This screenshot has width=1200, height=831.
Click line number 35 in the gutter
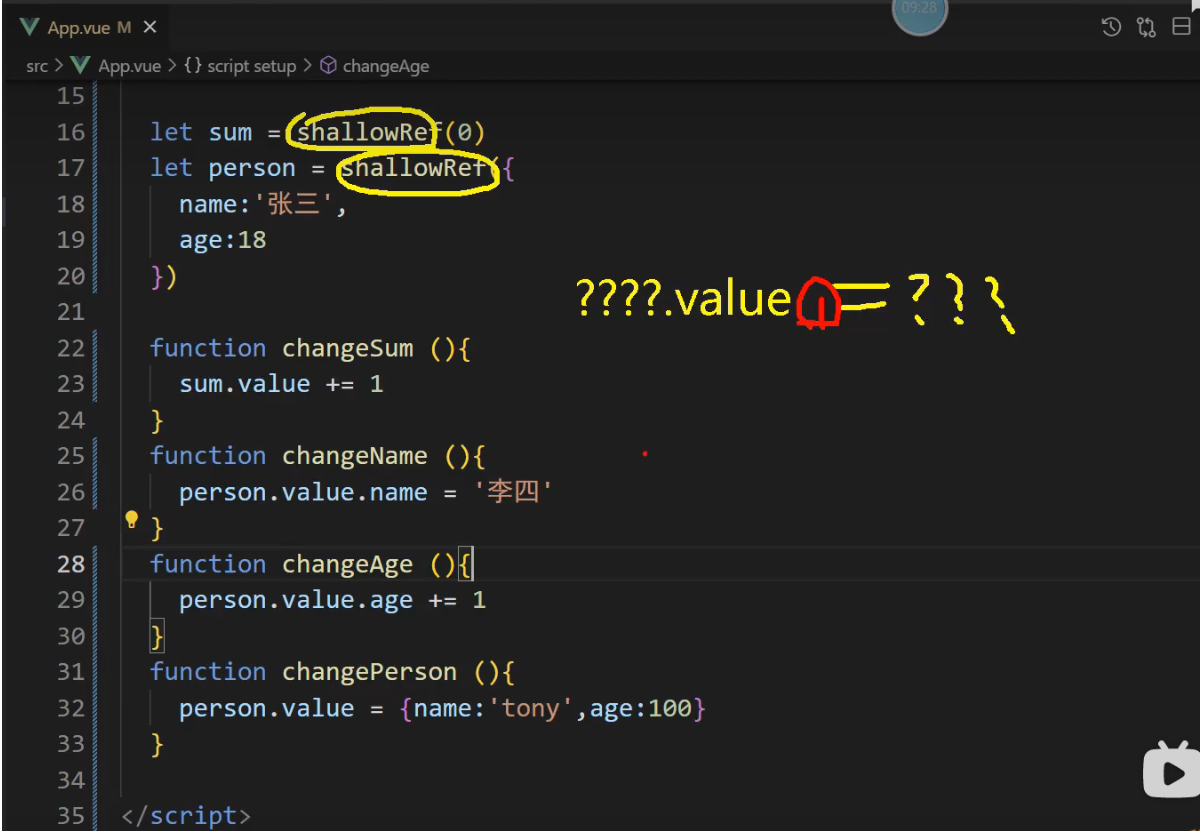pyautogui.click(x=71, y=816)
